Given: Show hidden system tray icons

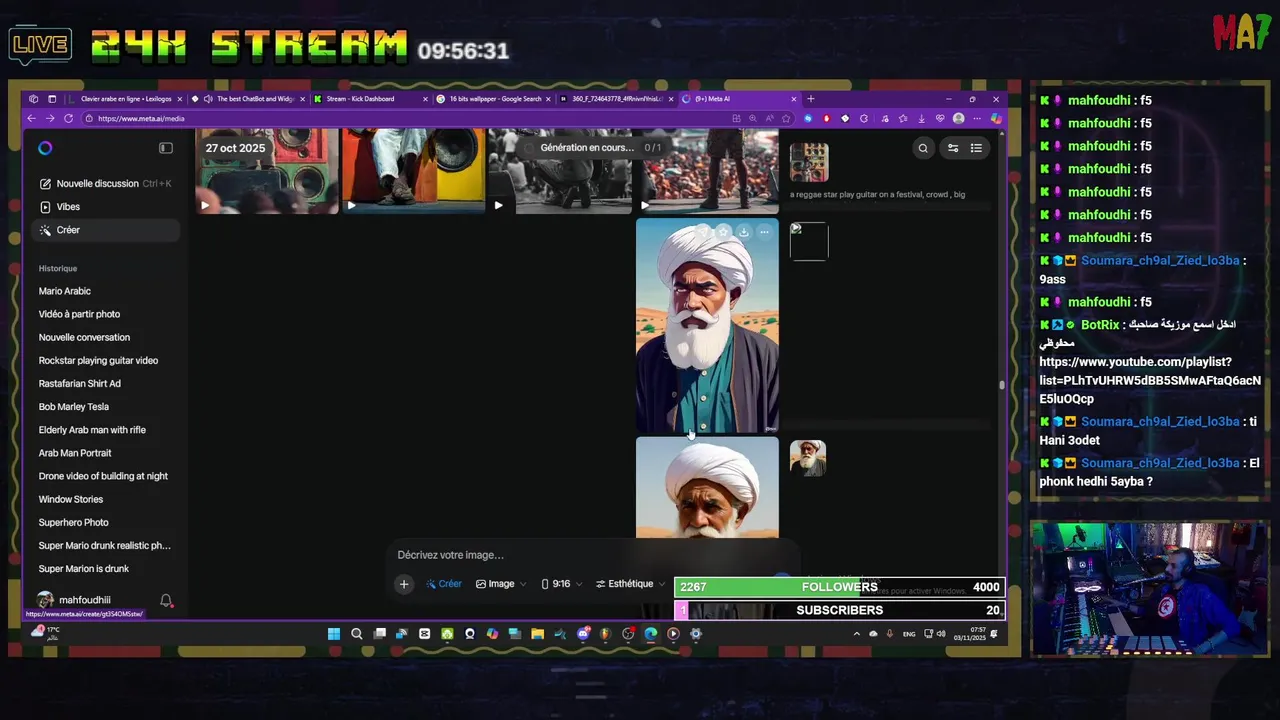Looking at the screenshot, I should (856, 634).
